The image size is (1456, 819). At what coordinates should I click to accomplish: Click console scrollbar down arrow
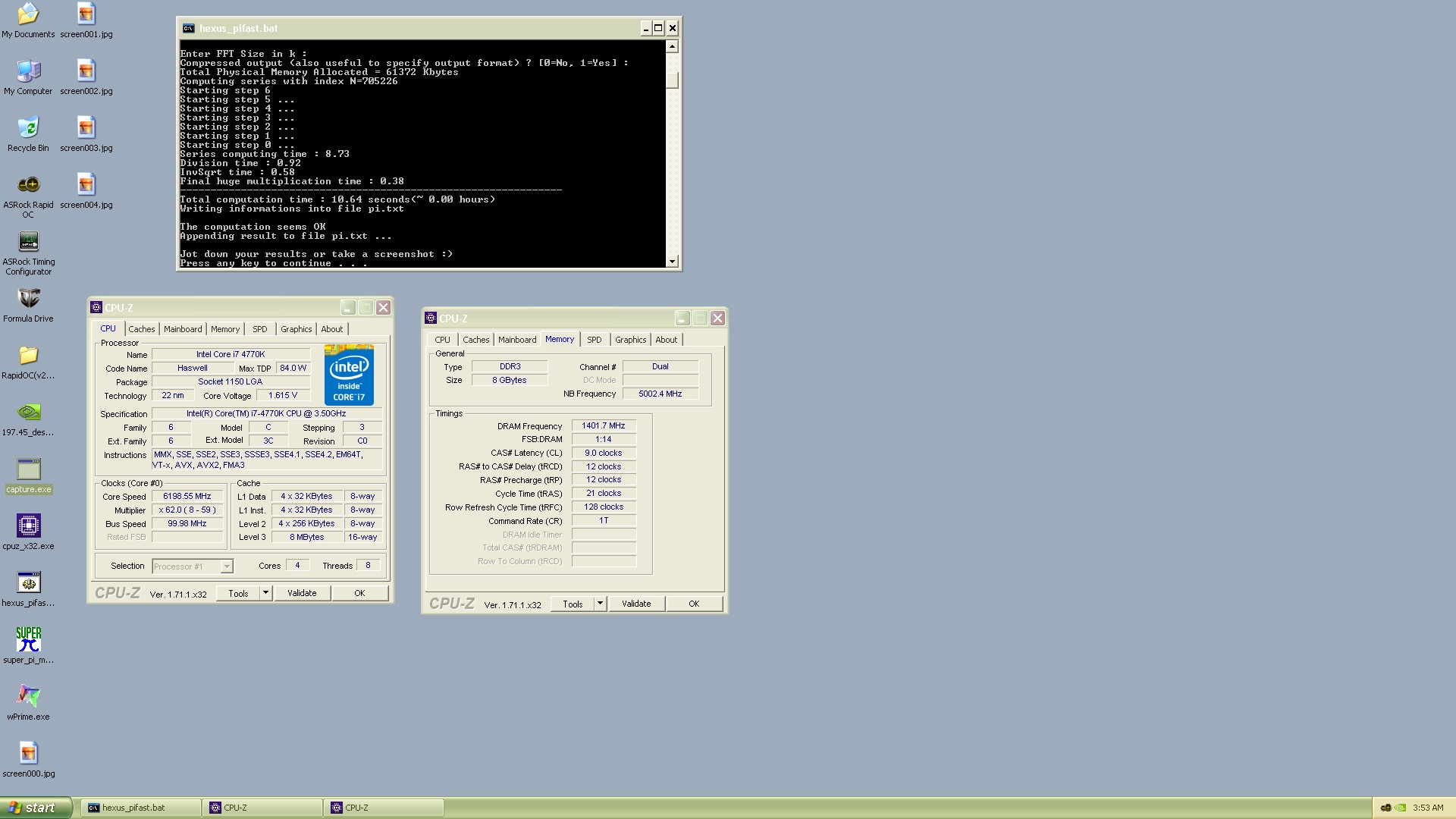pos(672,261)
